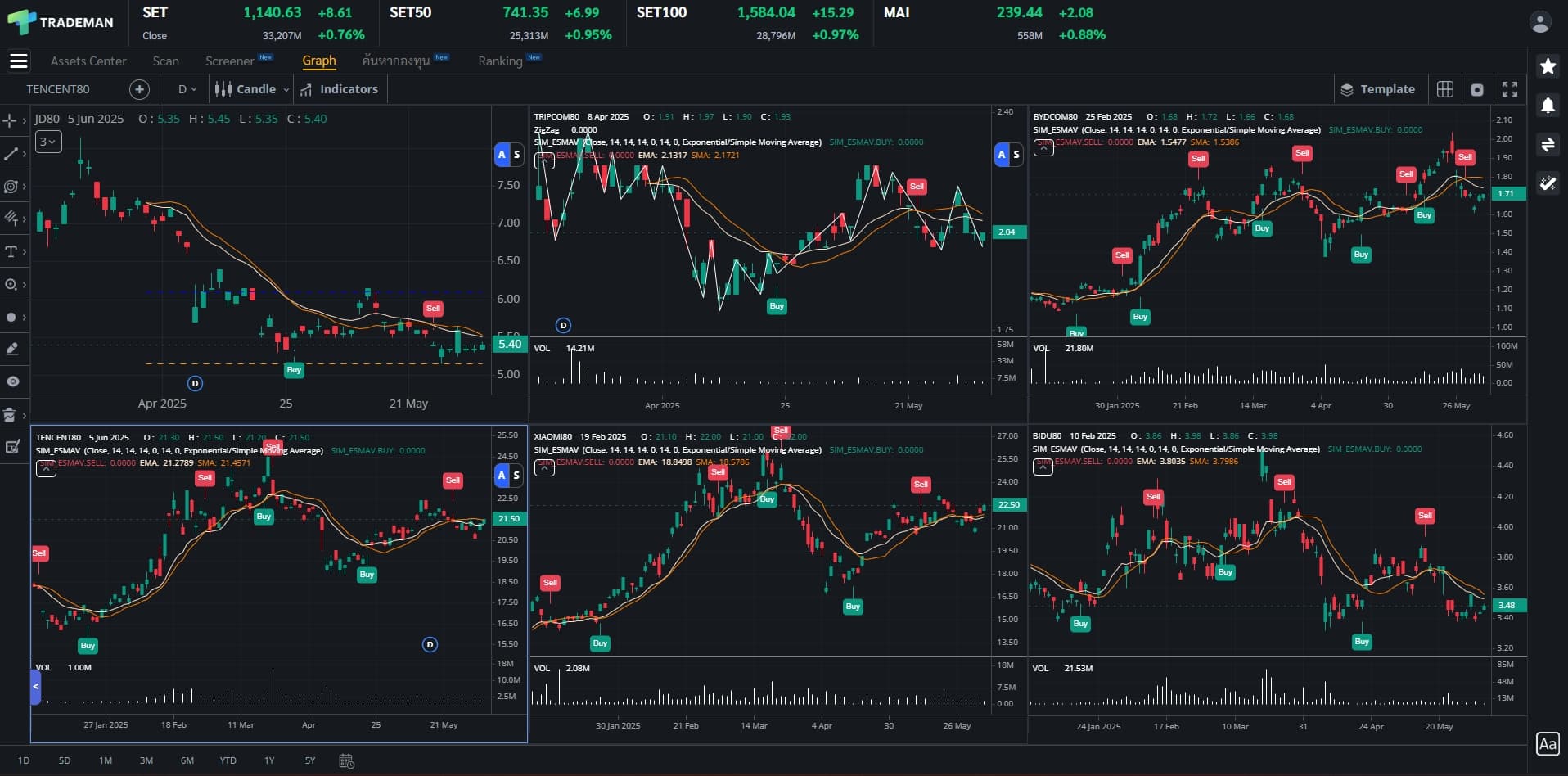Viewport: 1568px width, 776px height.
Task: Click the MAI index ticker
Action: coord(994,23)
